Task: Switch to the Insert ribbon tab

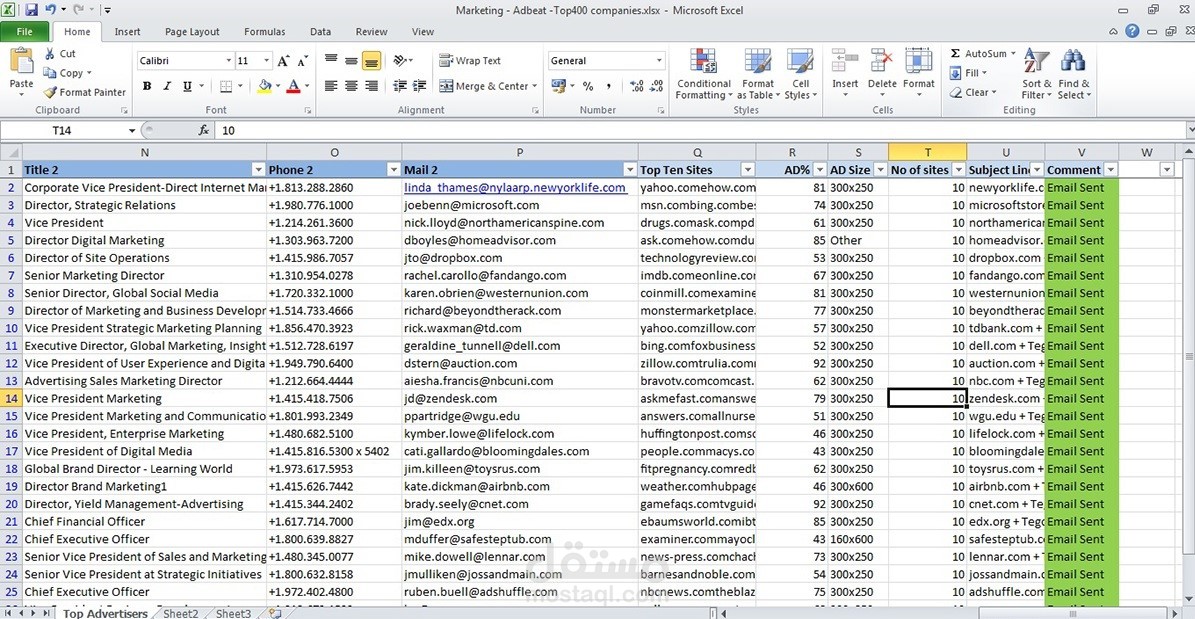Action: (127, 32)
